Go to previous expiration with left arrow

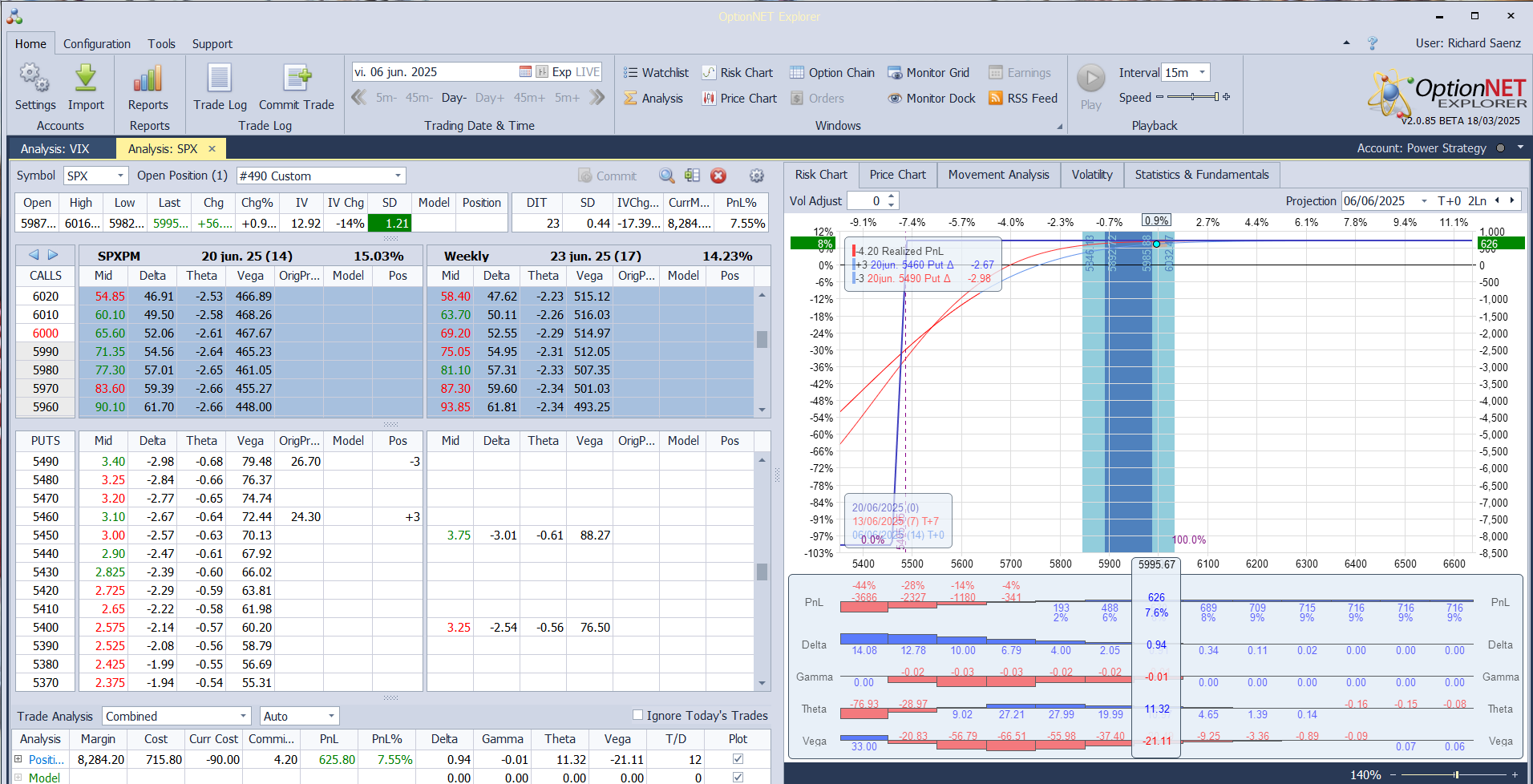pos(34,255)
